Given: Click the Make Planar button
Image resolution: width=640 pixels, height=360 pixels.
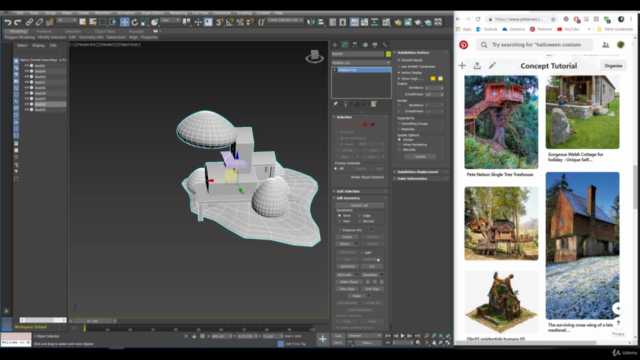Looking at the screenshot, I should click(x=349, y=282).
